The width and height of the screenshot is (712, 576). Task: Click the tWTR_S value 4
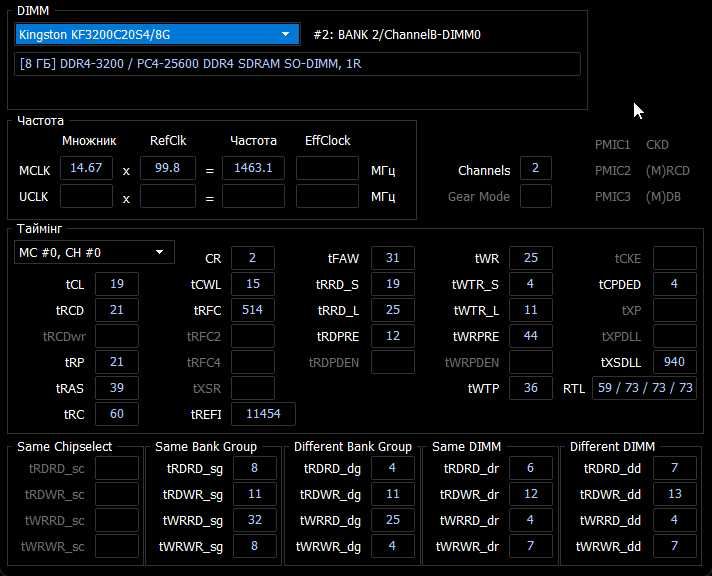(531, 284)
